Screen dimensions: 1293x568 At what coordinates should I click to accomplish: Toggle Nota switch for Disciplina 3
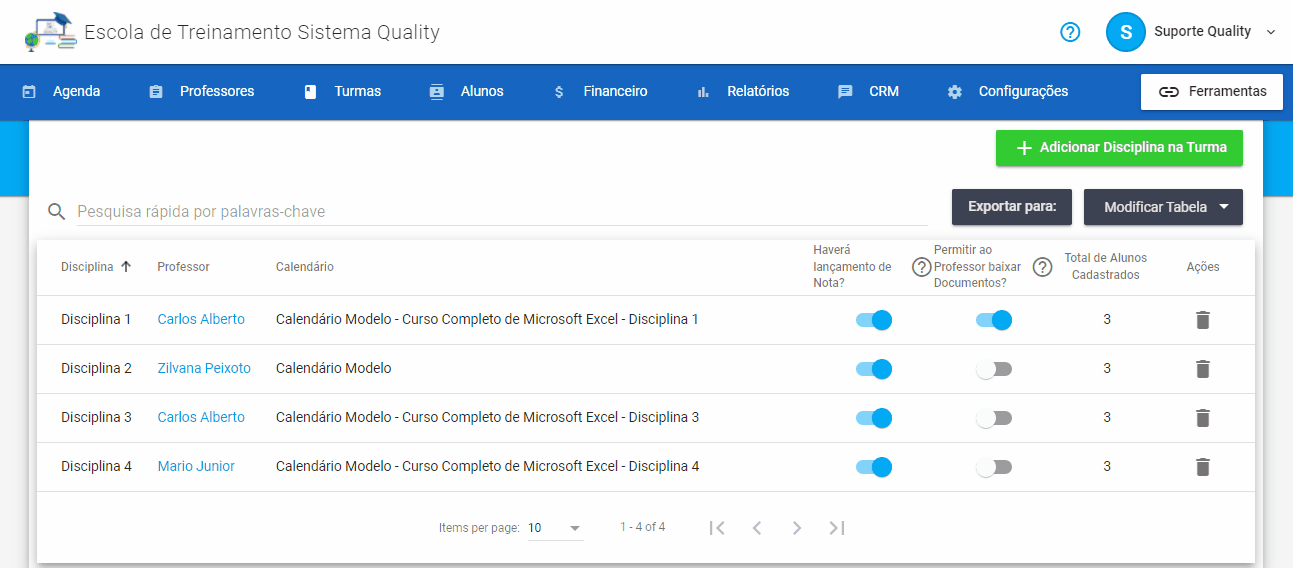click(874, 418)
